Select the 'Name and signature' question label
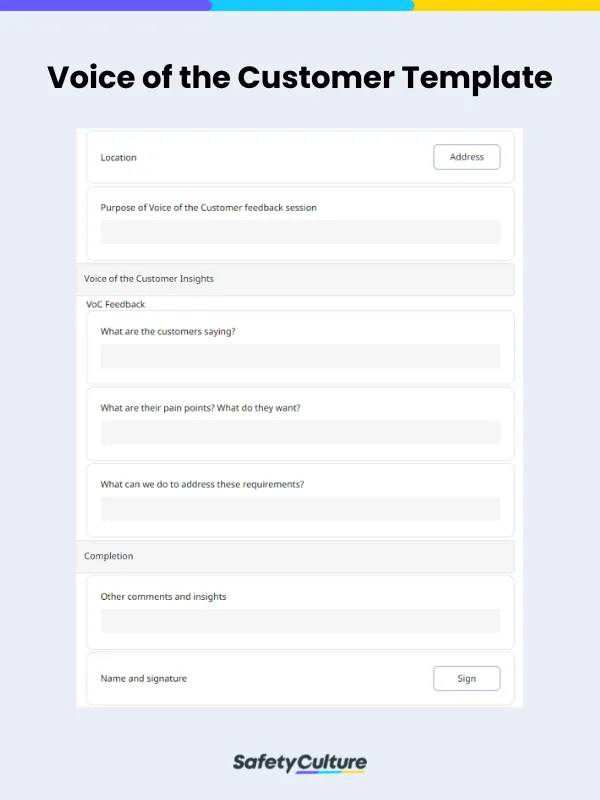This screenshot has width=600, height=800. (x=142, y=678)
